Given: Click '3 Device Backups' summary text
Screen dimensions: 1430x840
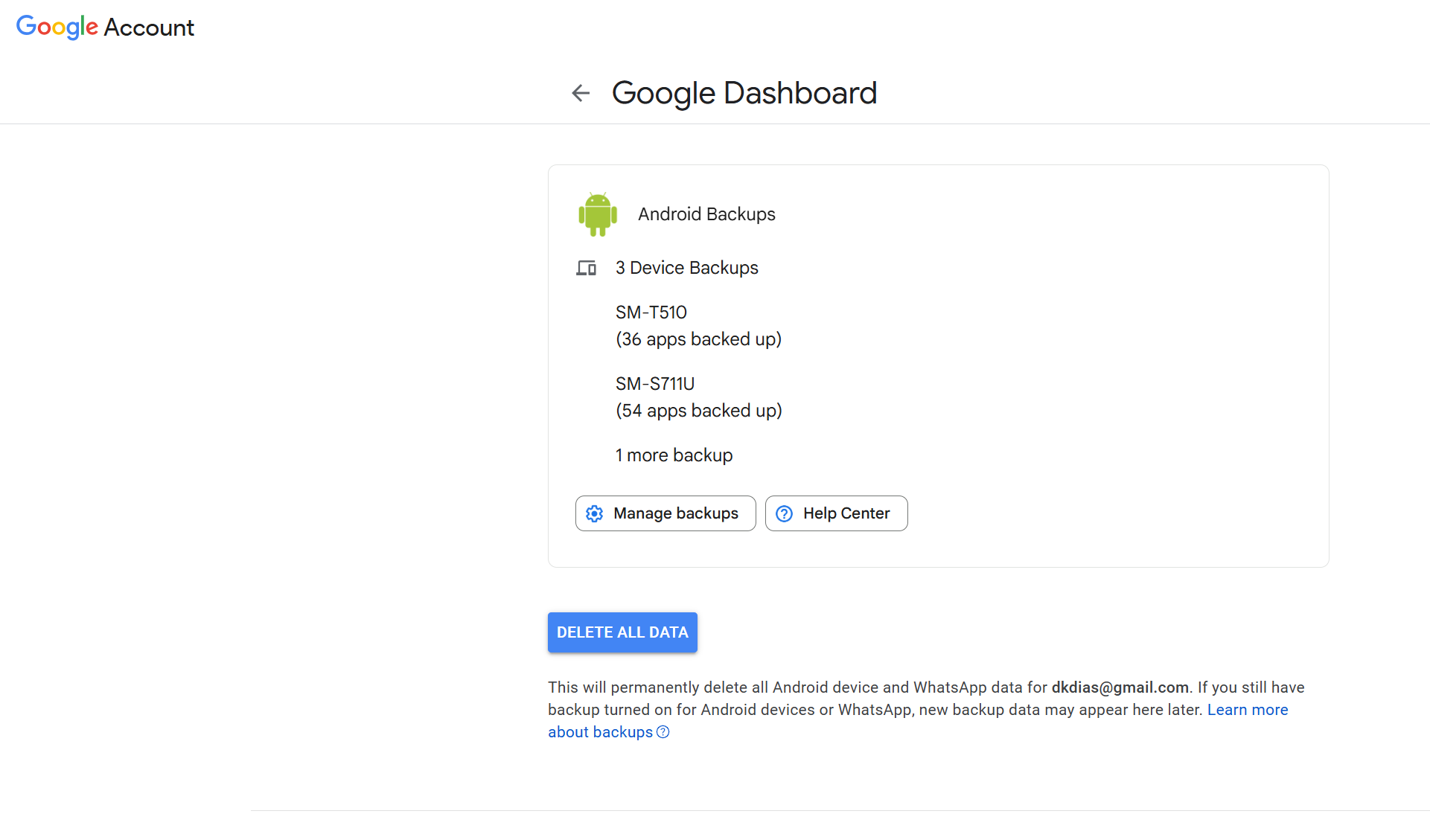Looking at the screenshot, I should click(686, 268).
